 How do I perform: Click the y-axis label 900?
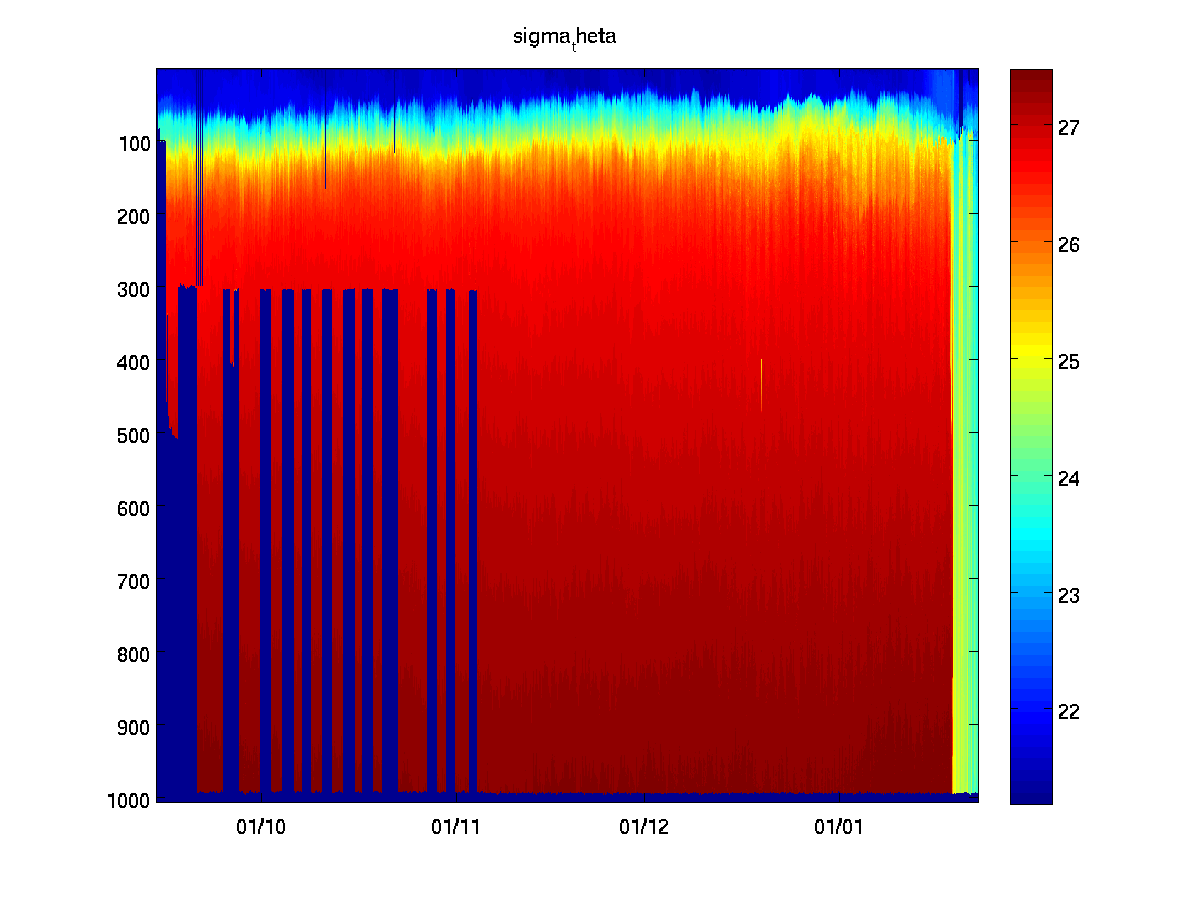pyautogui.click(x=133, y=726)
